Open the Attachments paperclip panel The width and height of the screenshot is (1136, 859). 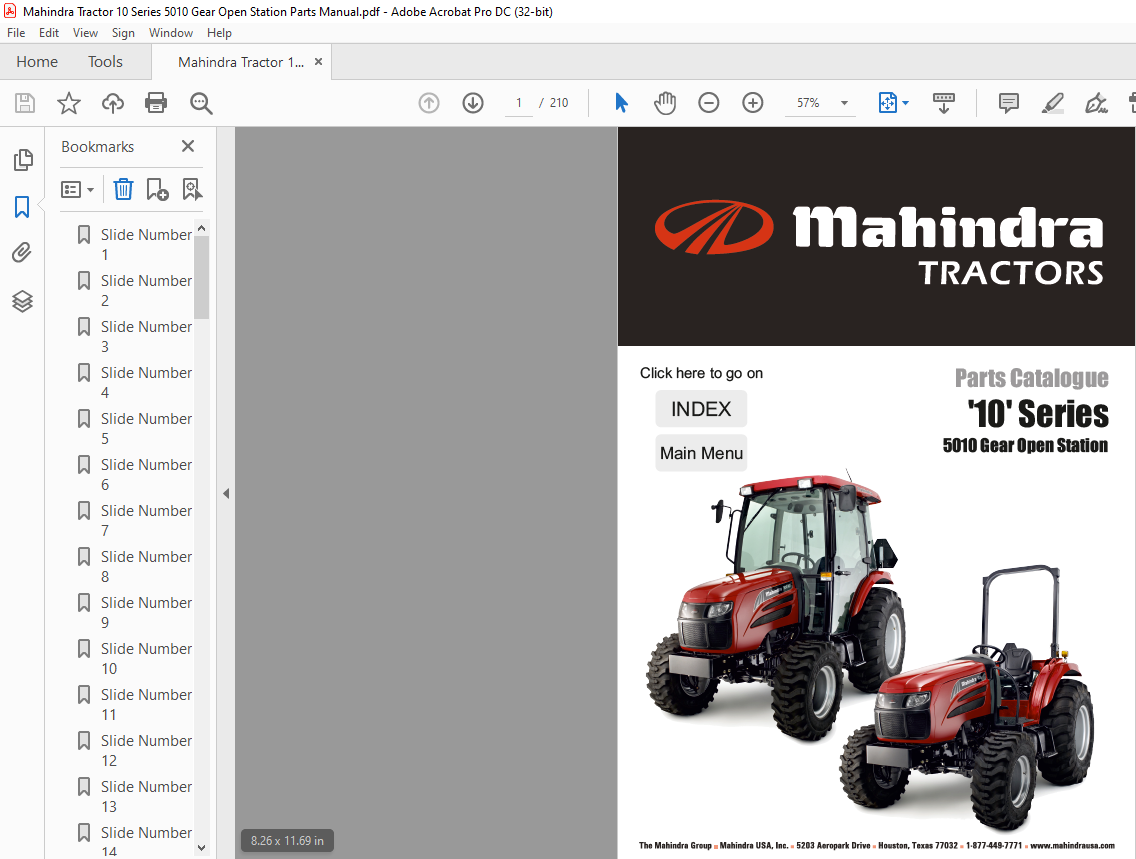coord(22,253)
